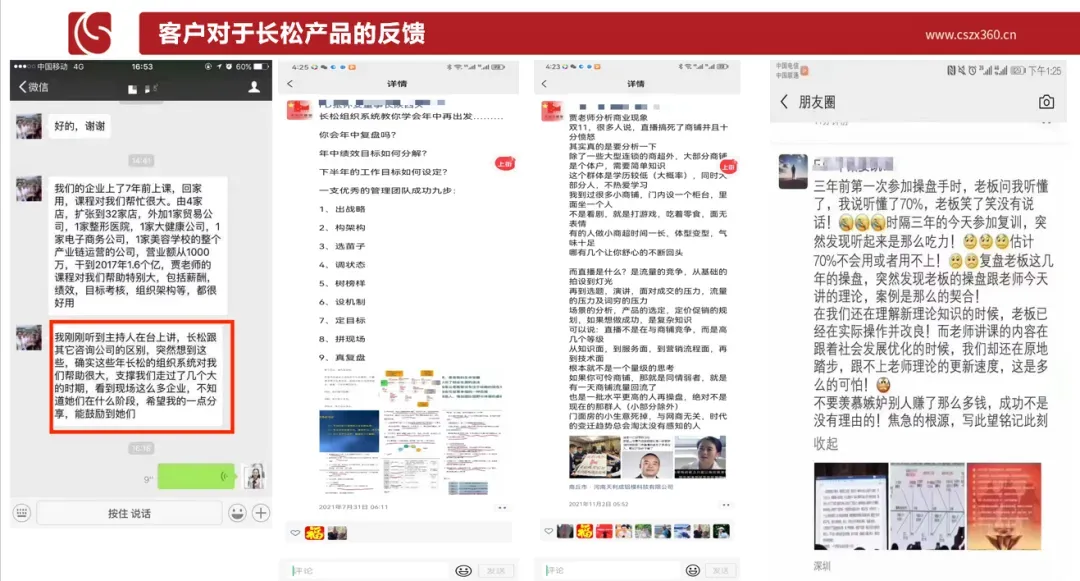
Task: Tap own avatar next to voice message
Action: (x=254, y=476)
